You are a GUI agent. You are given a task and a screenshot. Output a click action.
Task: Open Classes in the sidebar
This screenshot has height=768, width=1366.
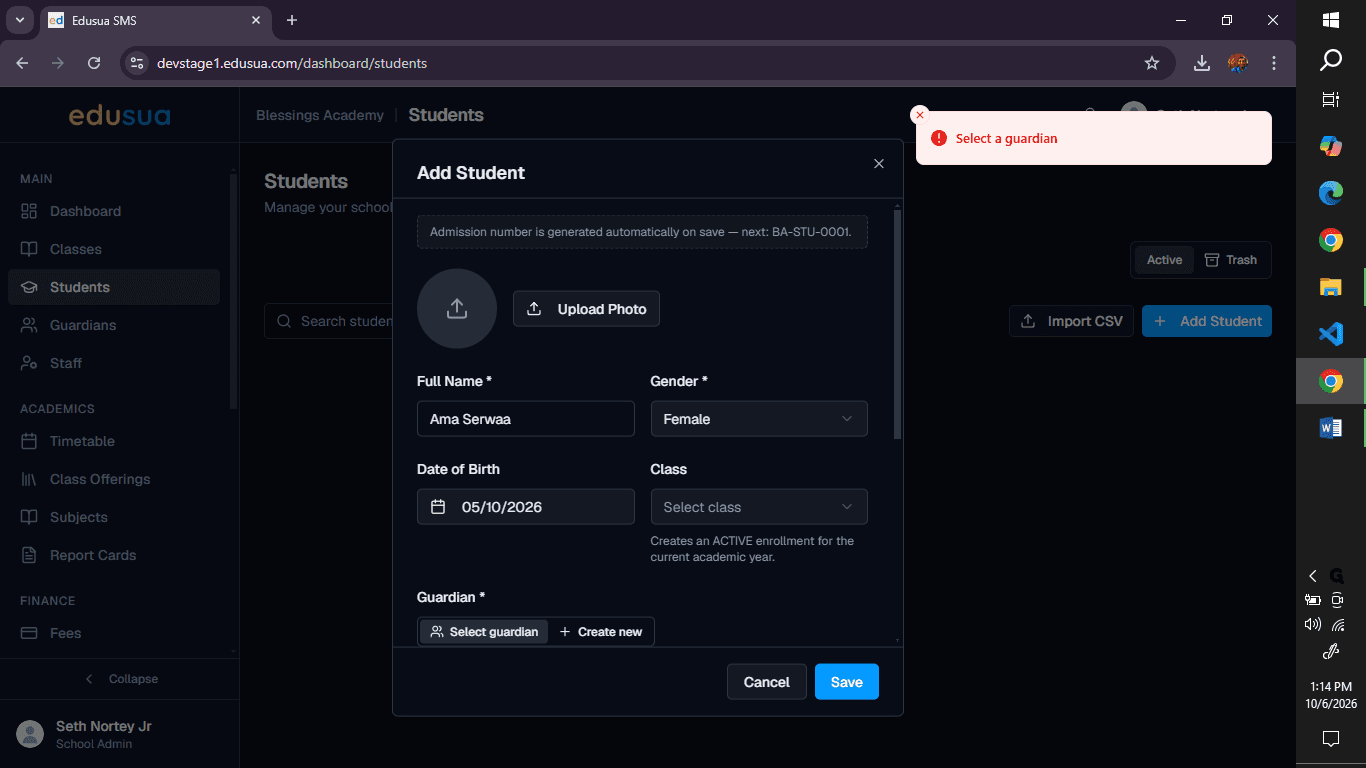(113, 249)
